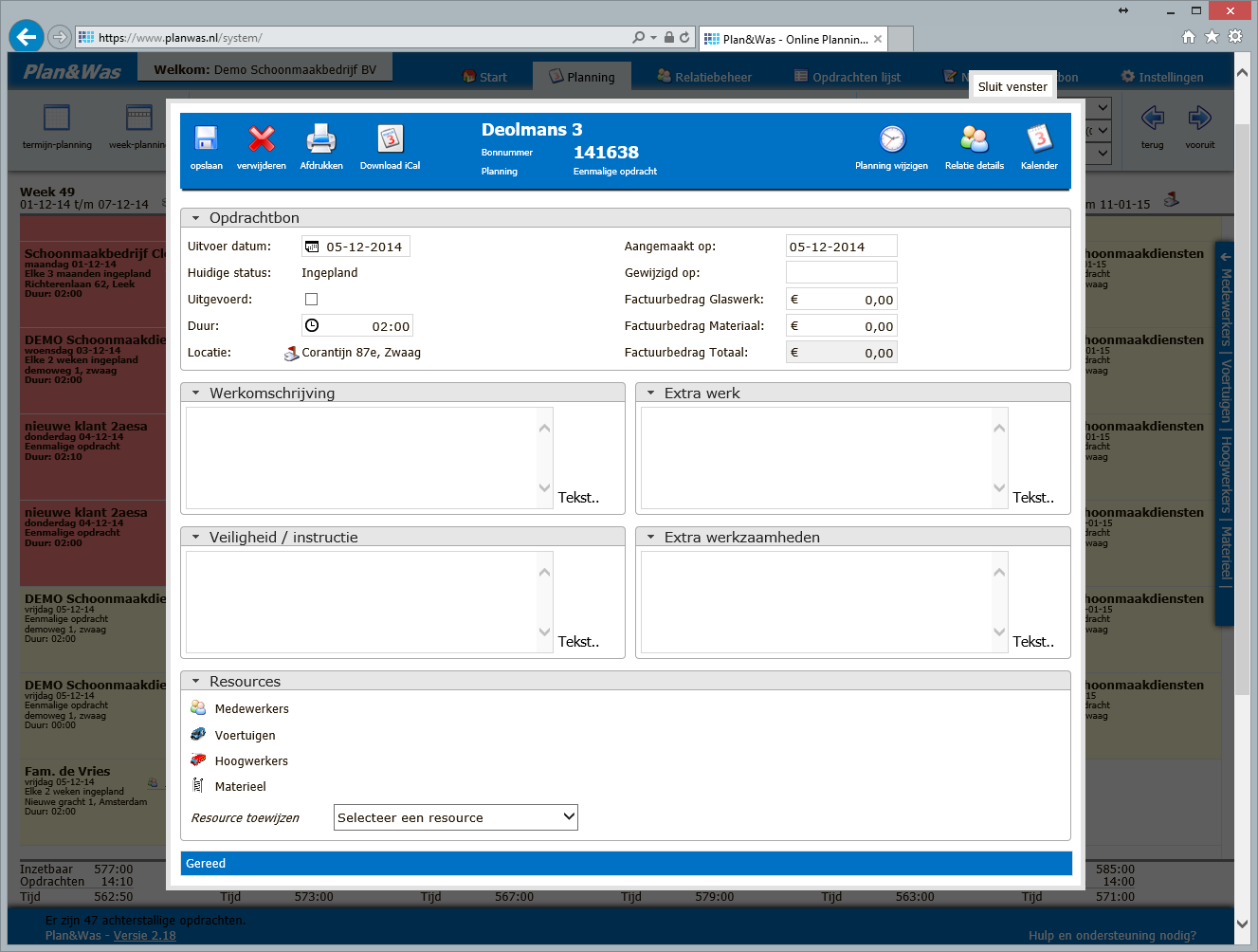The image size is (1258, 952).
Task: Collapse the Werkomschrijving section
Action: click(196, 393)
